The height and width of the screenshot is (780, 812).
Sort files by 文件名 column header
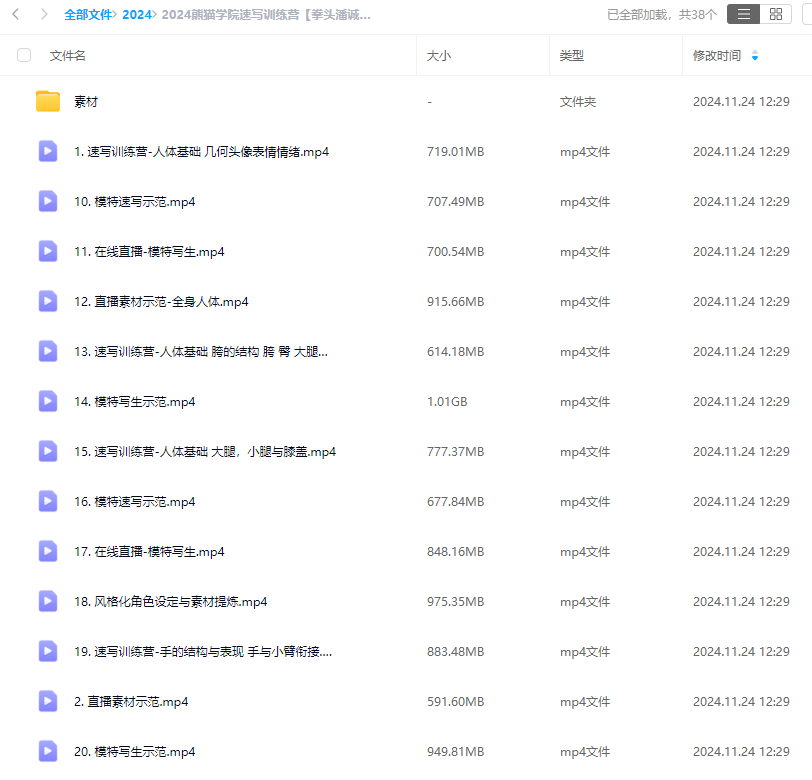pos(68,56)
